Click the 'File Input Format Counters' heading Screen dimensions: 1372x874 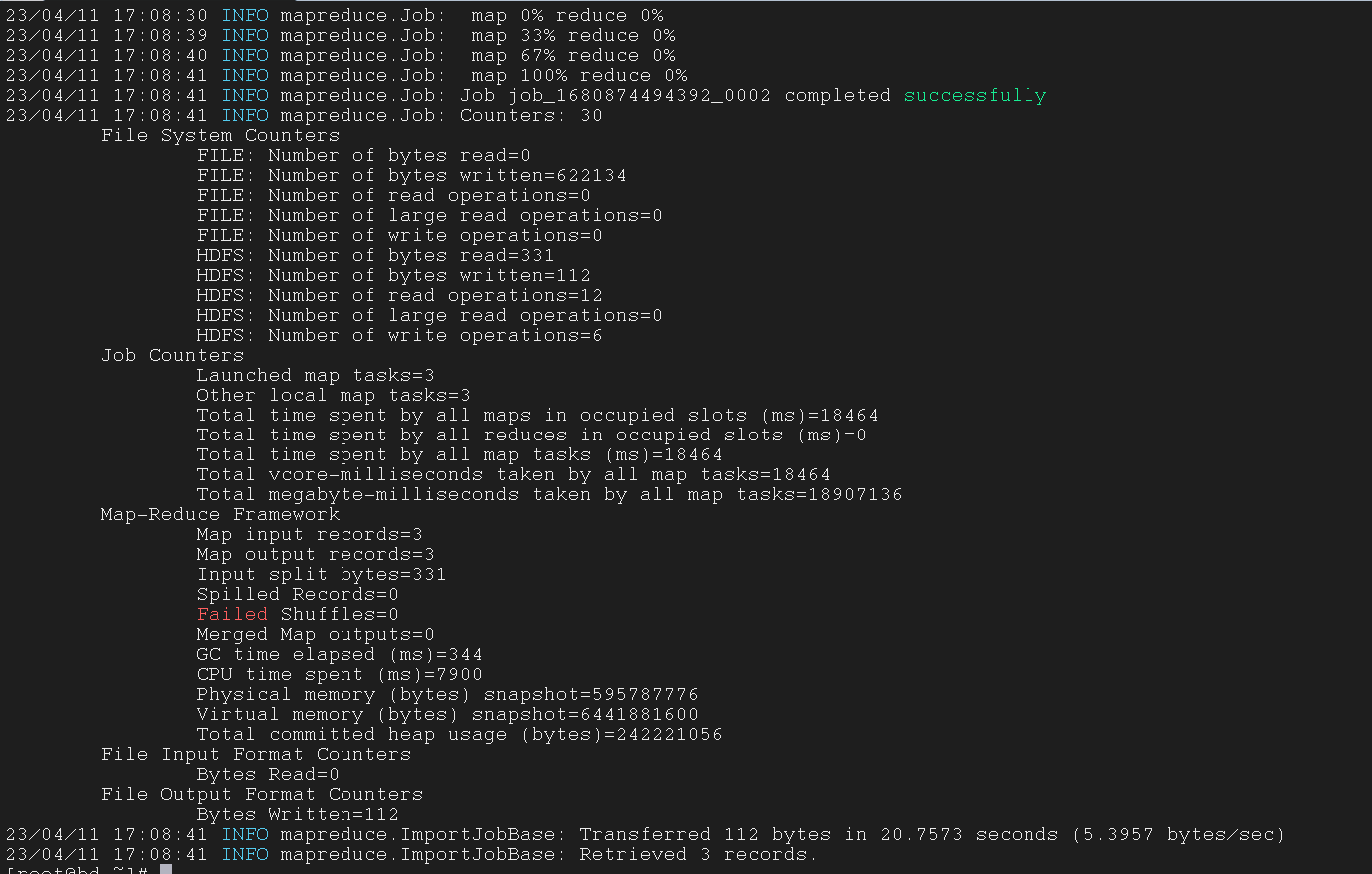(x=256, y=755)
